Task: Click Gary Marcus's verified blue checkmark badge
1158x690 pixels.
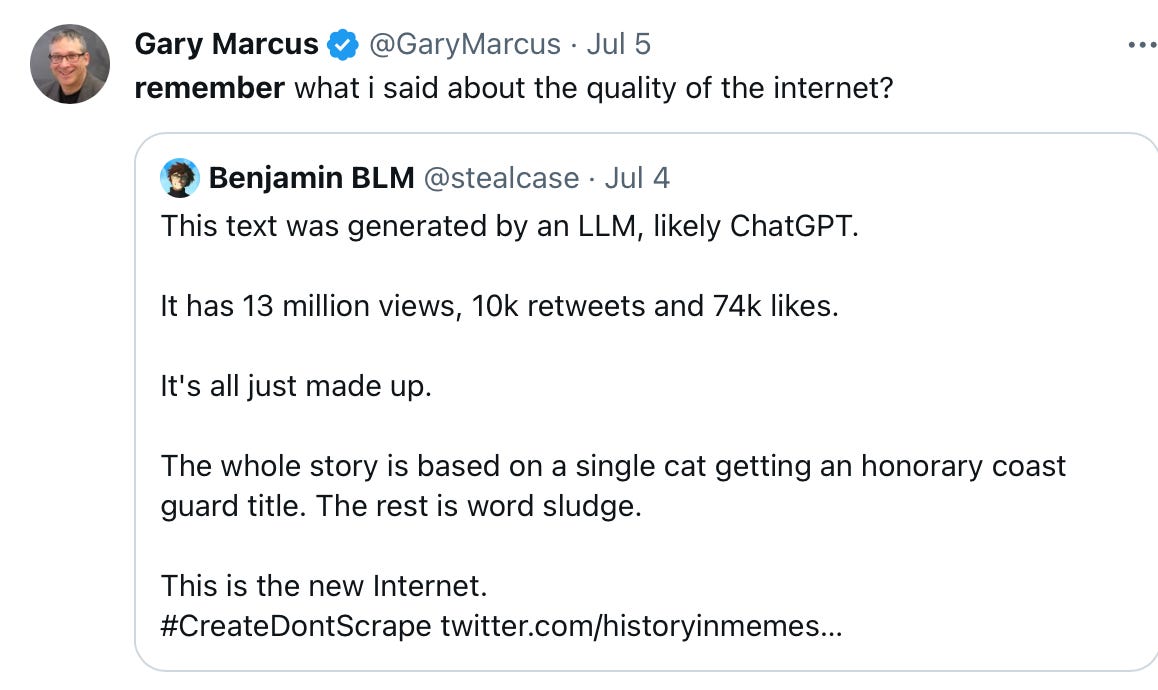Action: click(x=340, y=44)
